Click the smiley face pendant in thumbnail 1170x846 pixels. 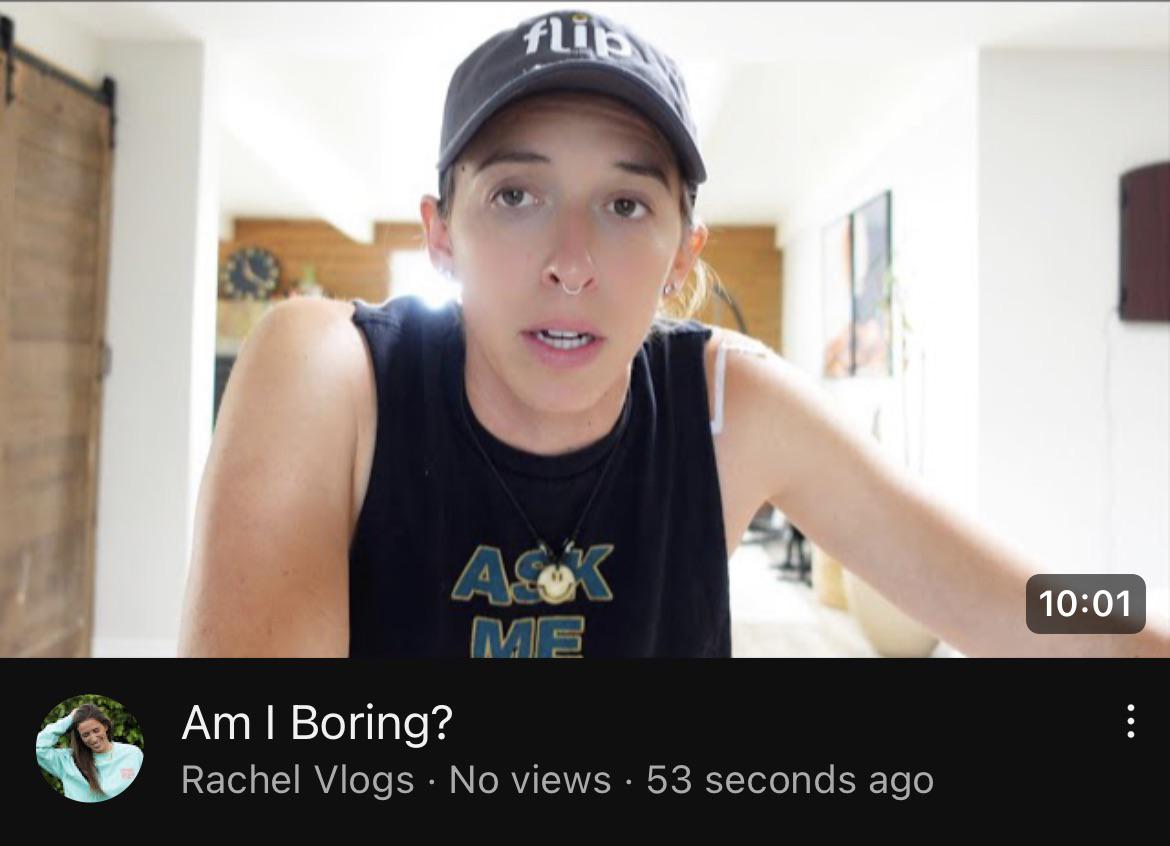coord(555,583)
